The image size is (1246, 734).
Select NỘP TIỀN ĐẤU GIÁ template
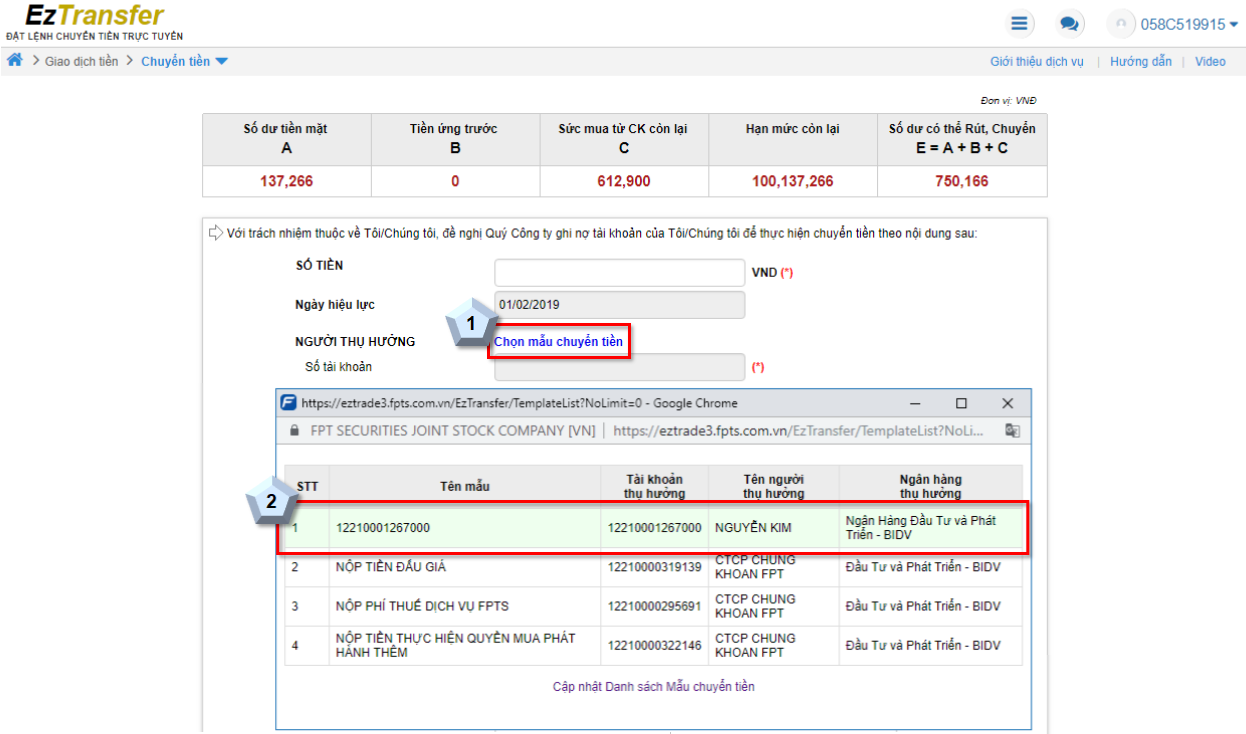[x=391, y=567]
